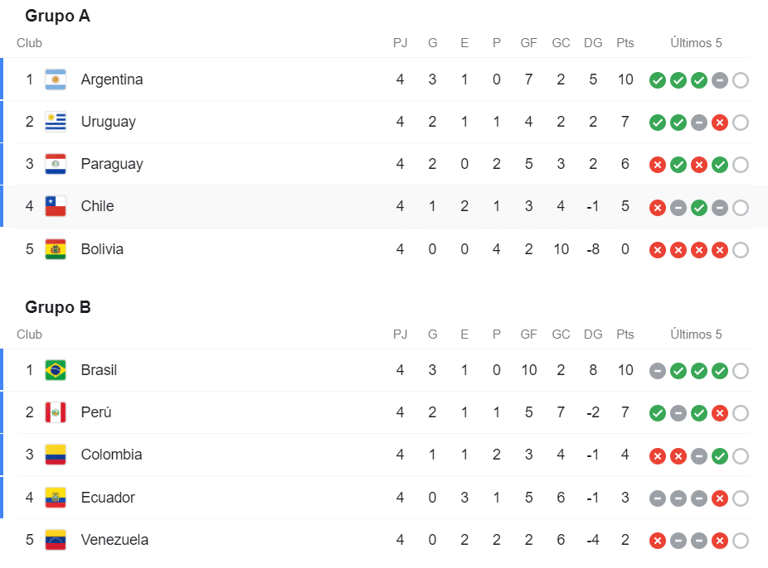Viewport: 768px width, 568px height.
Task: Select the Chile row in Grupo A
Action: [384, 206]
